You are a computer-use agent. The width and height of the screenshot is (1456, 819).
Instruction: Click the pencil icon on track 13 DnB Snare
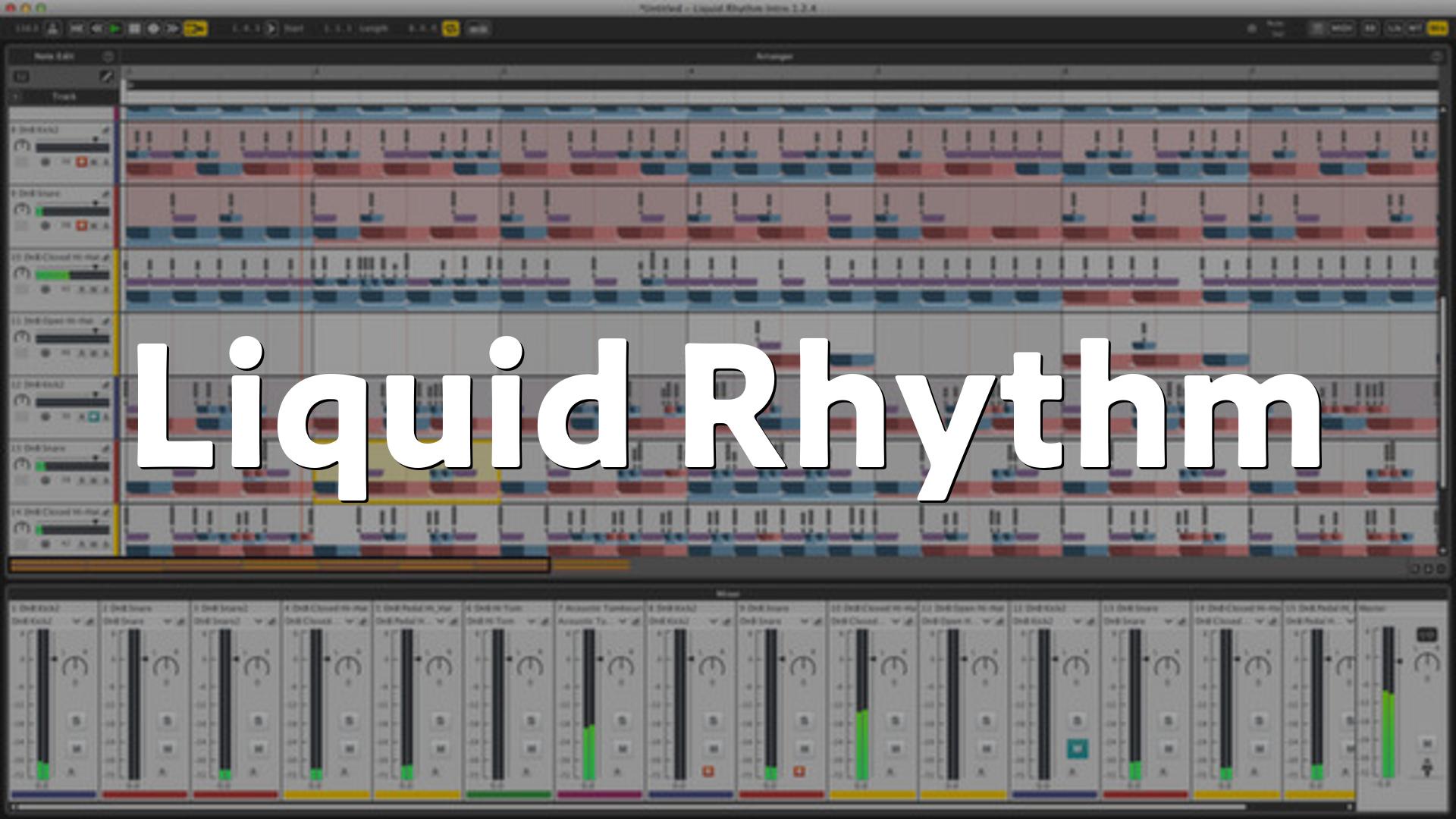pos(105,449)
